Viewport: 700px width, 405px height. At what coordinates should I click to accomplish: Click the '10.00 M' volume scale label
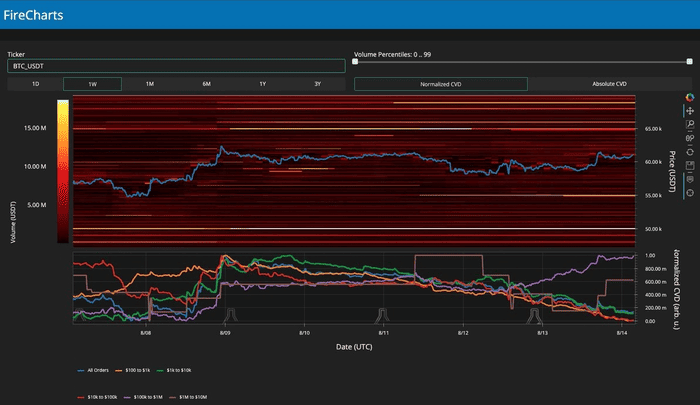pos(35,167)
